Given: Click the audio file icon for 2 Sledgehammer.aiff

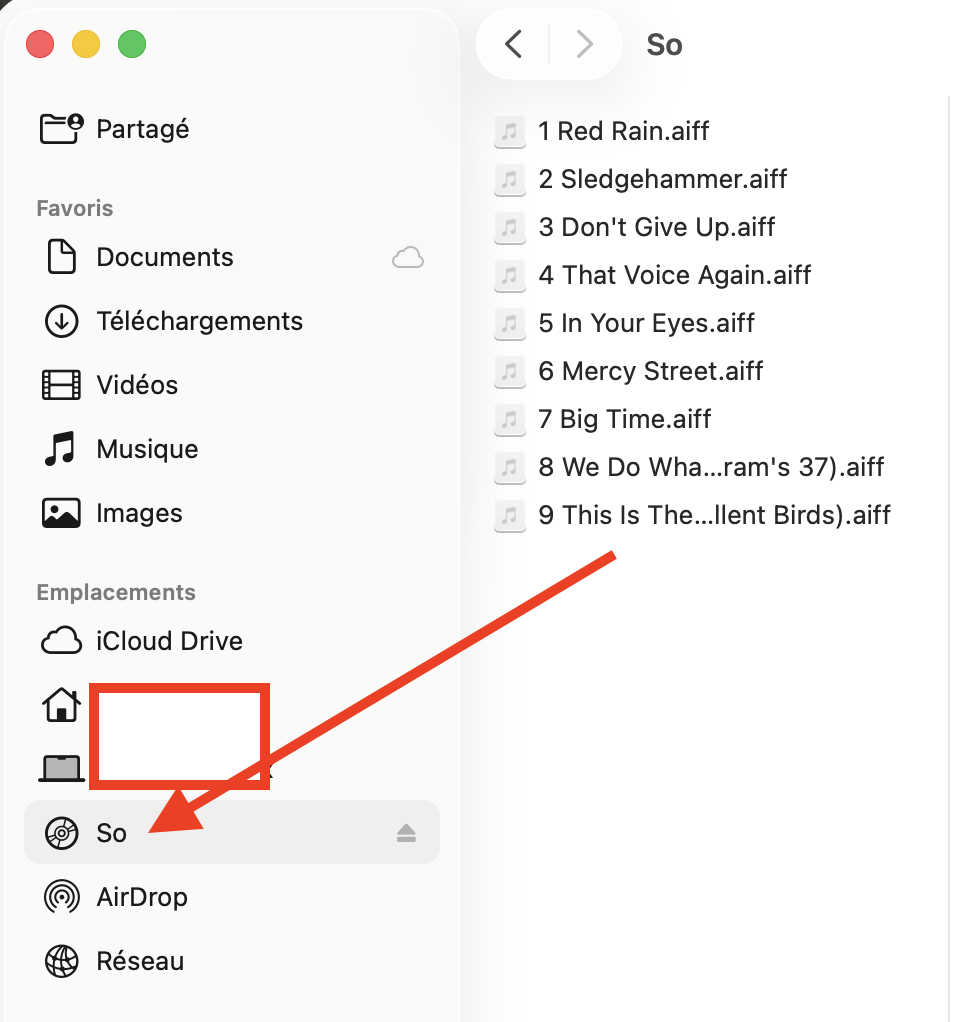Looking at the screenshot, I should point(510,179).
